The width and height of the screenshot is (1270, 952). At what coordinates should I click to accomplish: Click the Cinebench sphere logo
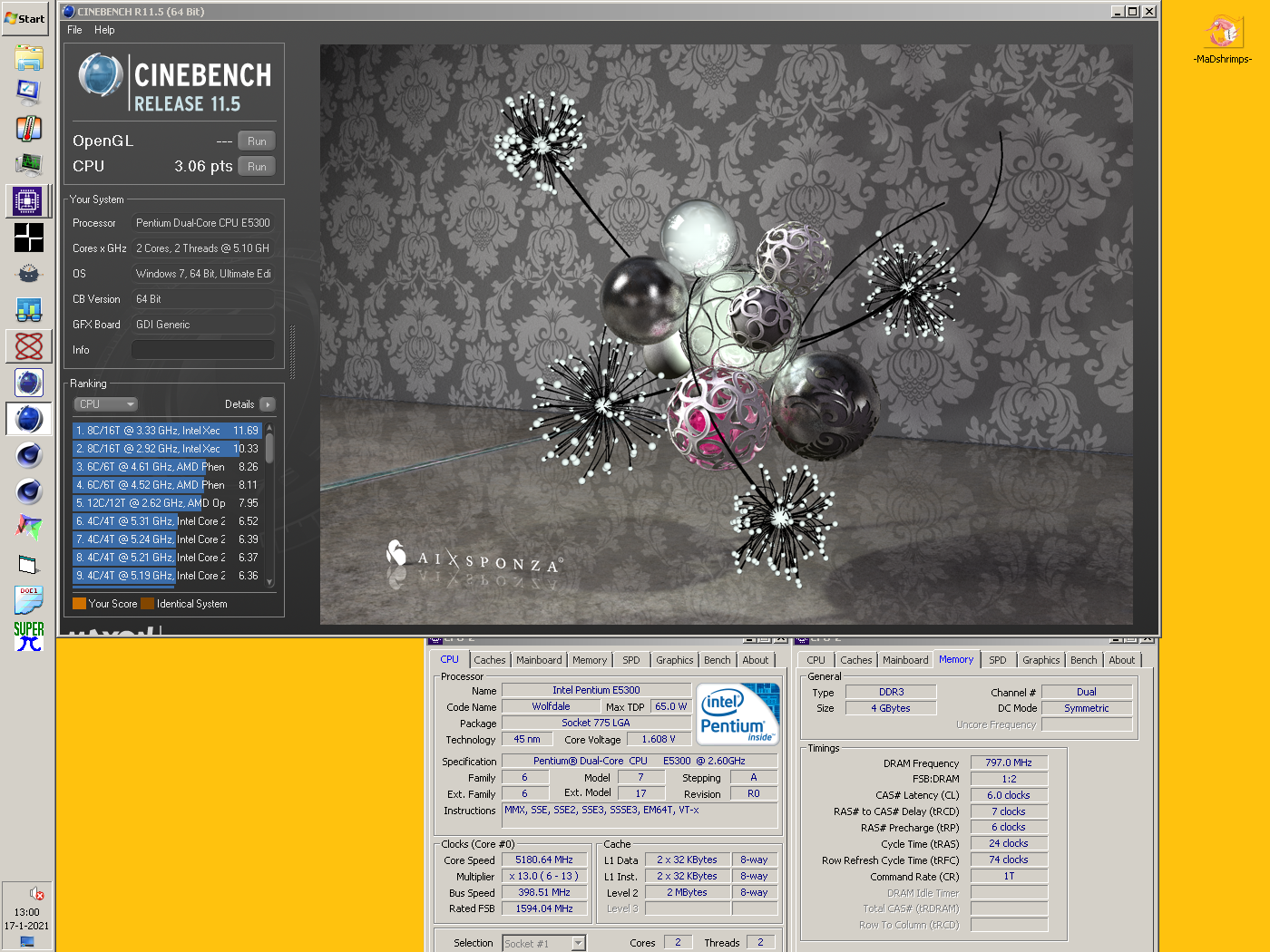click(101, 75)
